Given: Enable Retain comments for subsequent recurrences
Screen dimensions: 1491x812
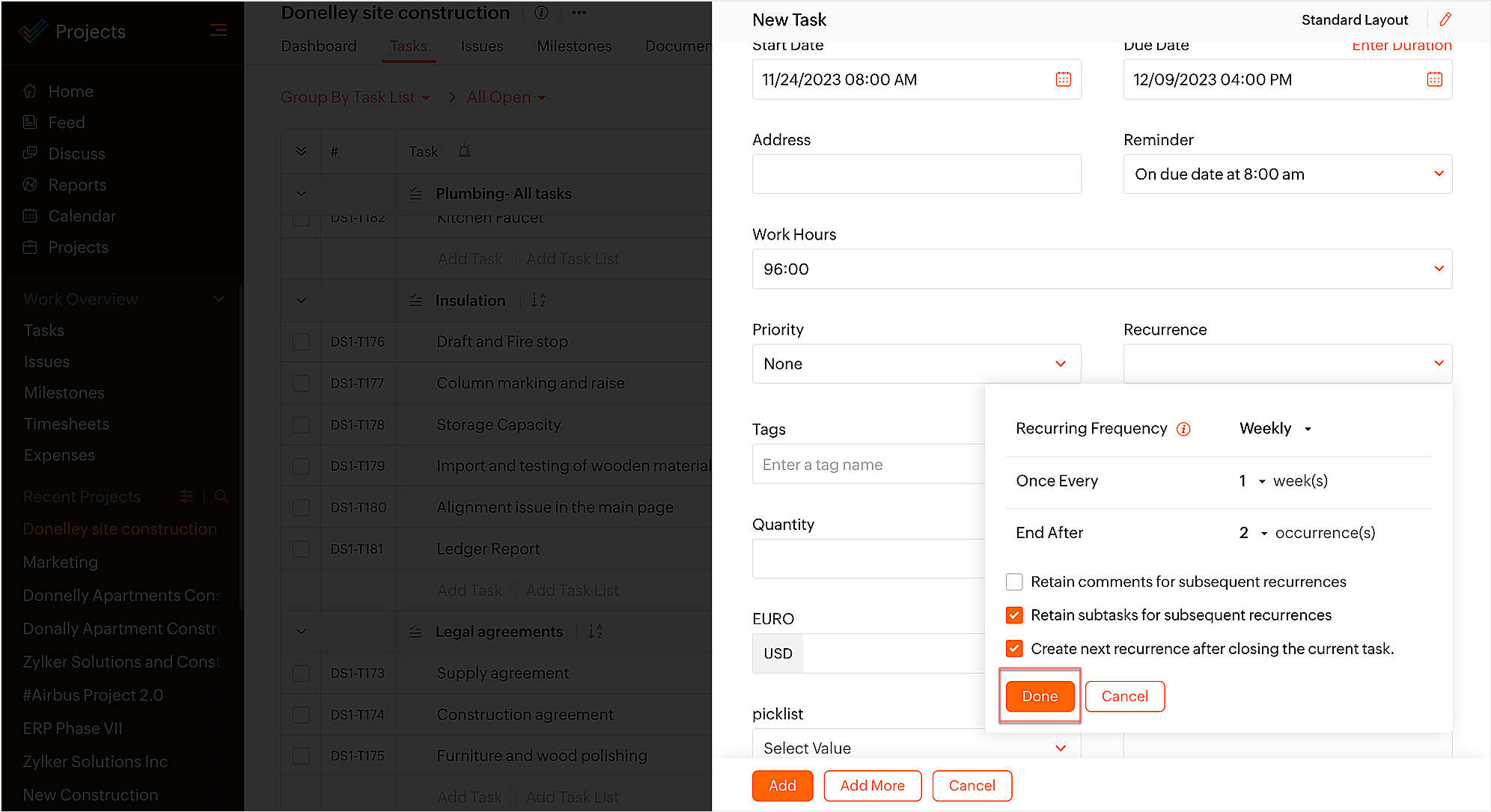Looking at the screenshot, I should [1014, 581].
